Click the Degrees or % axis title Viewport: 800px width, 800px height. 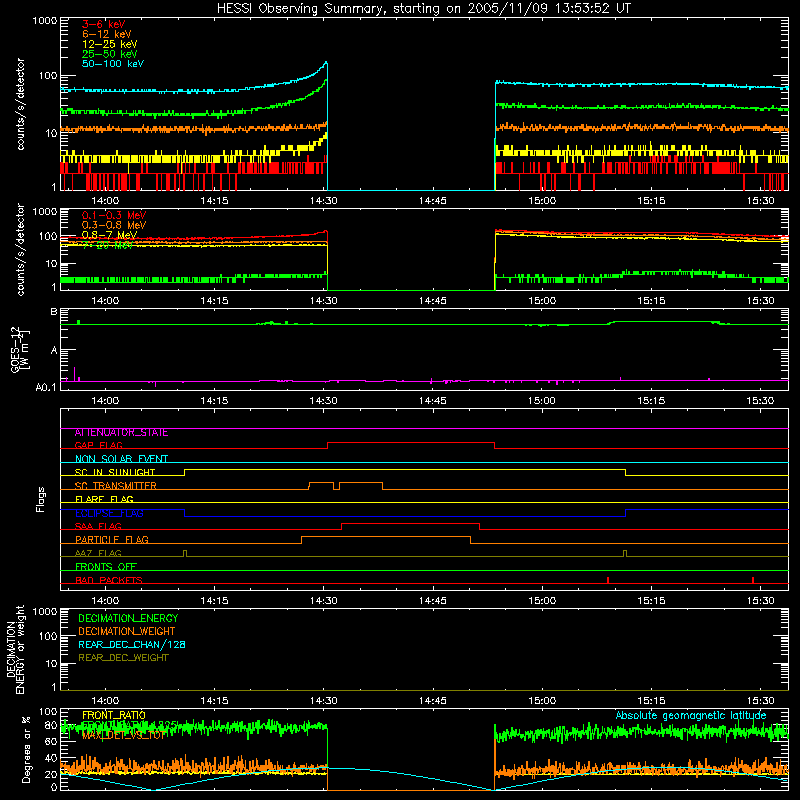point(27,749)
